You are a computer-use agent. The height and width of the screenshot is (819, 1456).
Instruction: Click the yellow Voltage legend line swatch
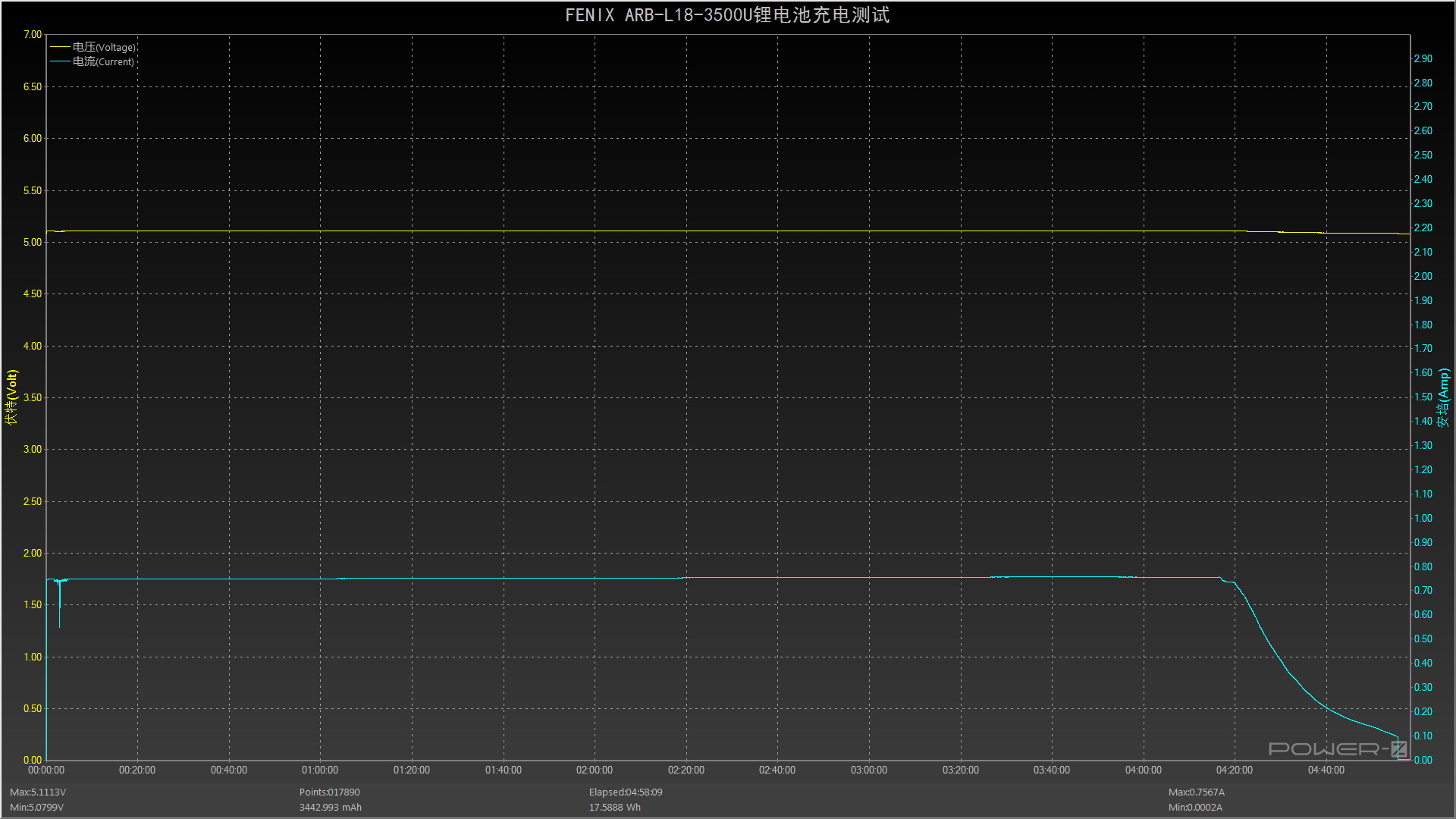pos(60,47)
